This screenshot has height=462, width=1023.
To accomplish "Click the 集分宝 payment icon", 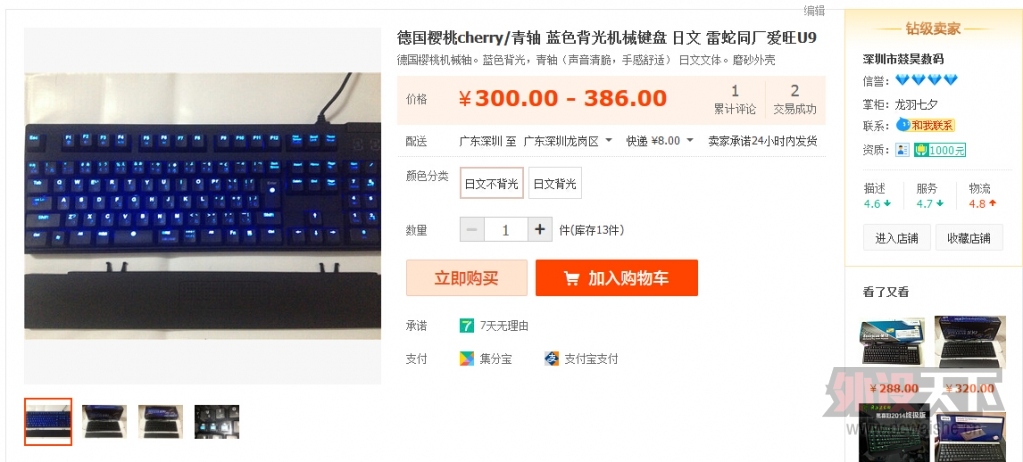I will (x=466, y=358).
